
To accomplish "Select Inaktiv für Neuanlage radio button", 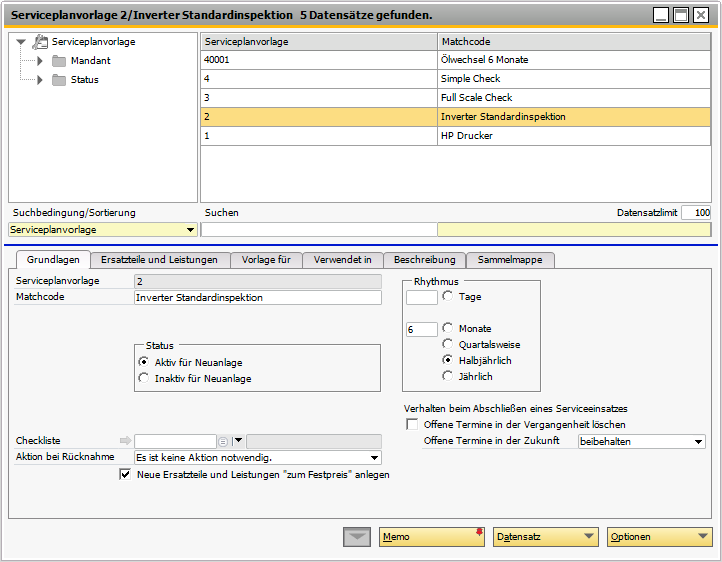I will tap(144, 378).
